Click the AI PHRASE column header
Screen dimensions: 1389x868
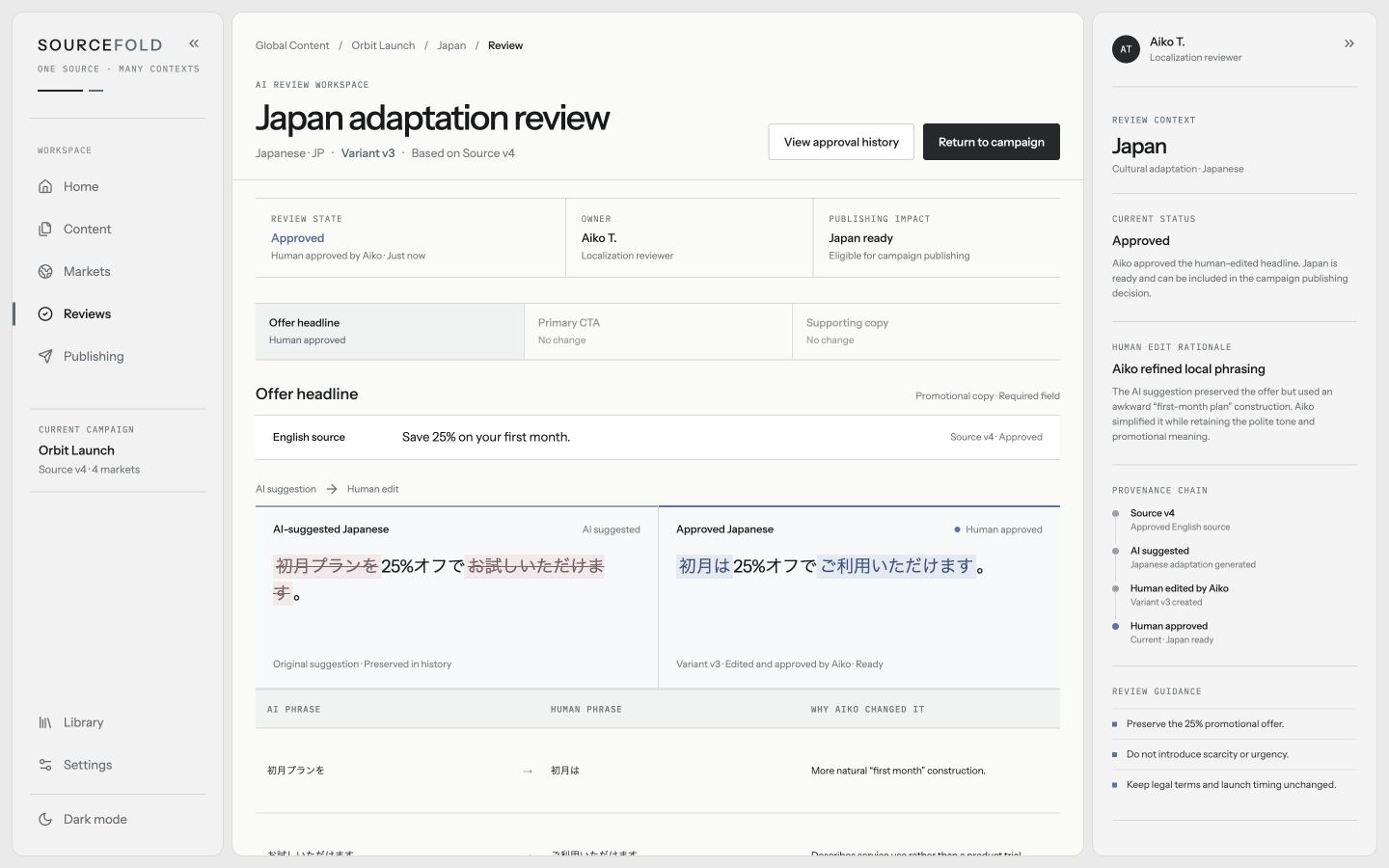pyautogui.click(x=293, y=709)
